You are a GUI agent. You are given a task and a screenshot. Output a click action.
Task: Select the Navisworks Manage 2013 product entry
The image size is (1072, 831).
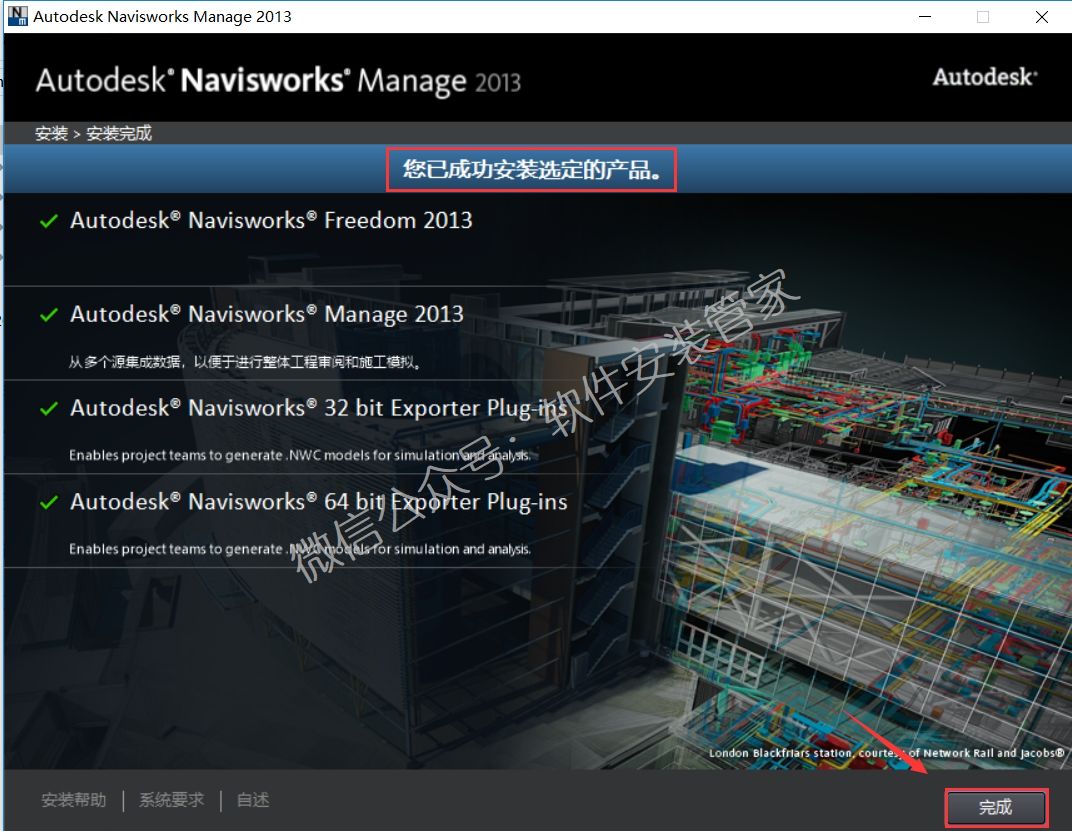coord(267,315)
